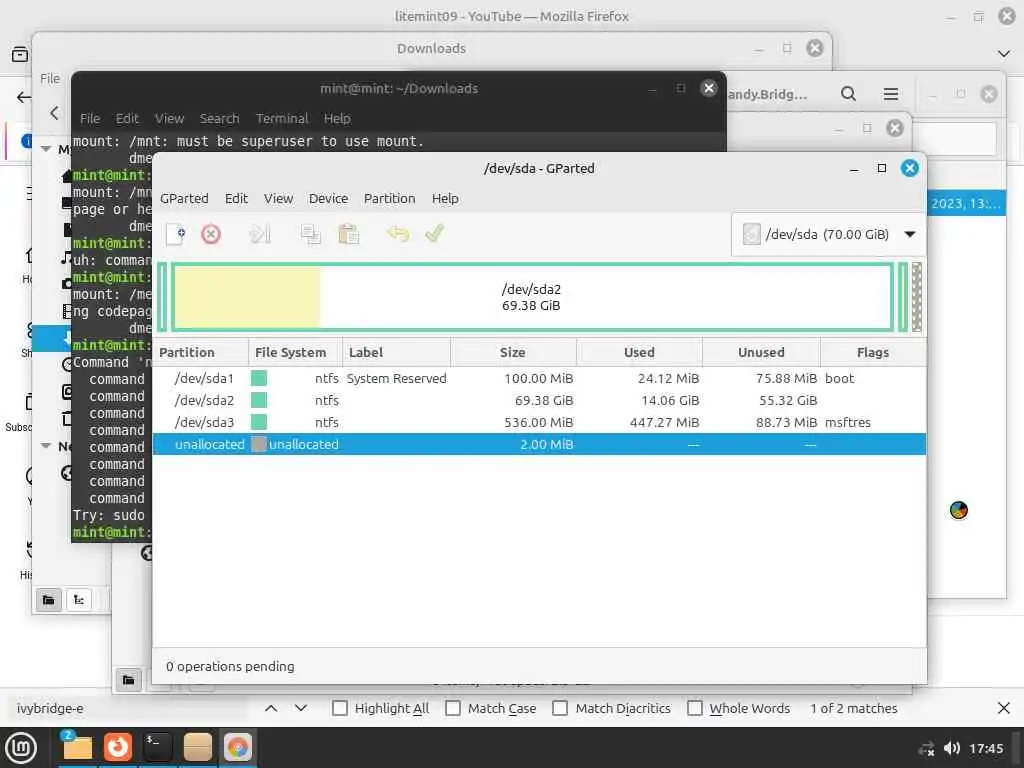1024x768 pixels.
Task: Click Delete partition icon in GParted toolbar
Action: [211, 234]
